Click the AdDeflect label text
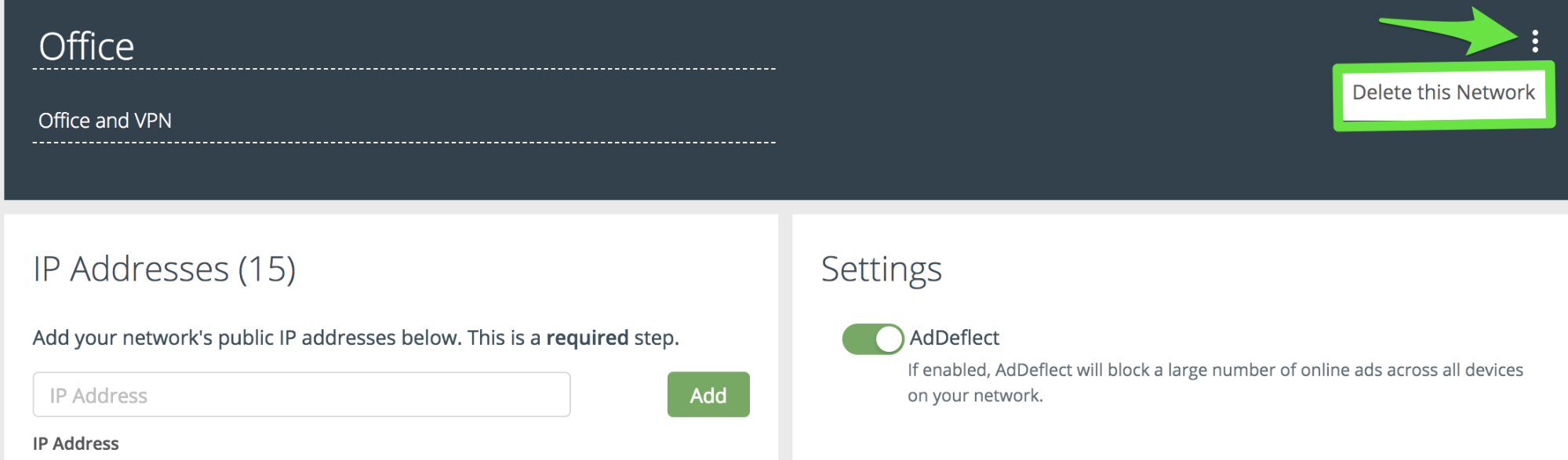The width and height of the screenshot is (1568, 460). (x=954, y=338)
